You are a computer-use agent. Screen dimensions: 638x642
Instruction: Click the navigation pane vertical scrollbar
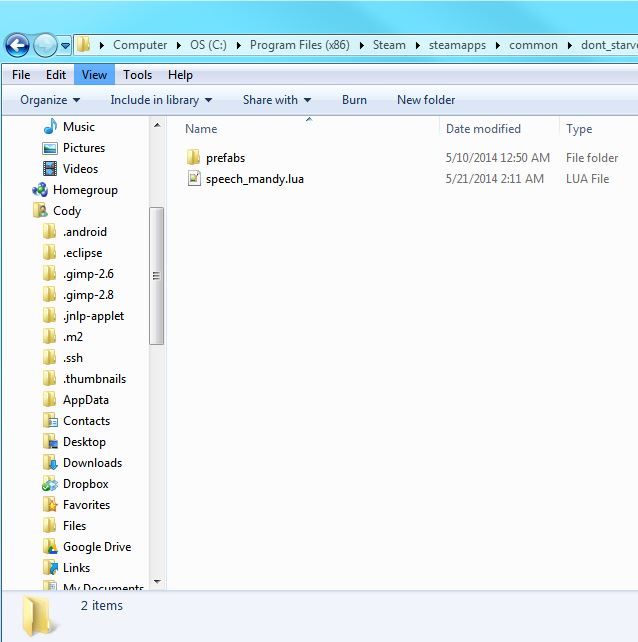click(x=156, y=275)
